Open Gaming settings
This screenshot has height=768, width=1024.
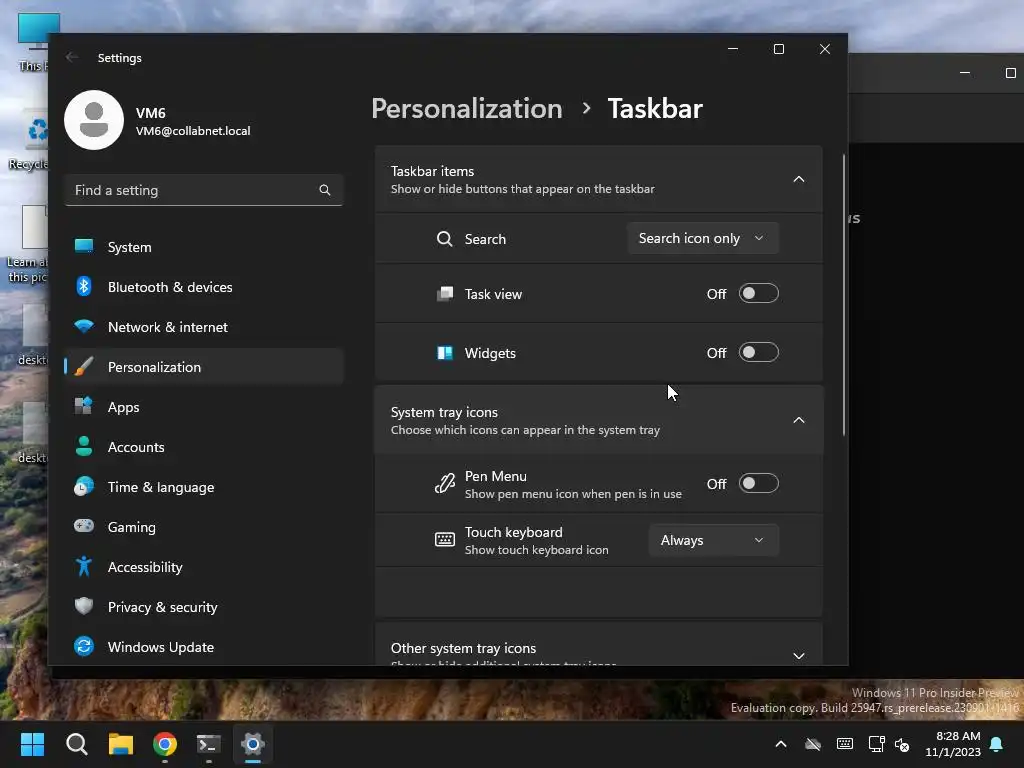coord(204,526)
